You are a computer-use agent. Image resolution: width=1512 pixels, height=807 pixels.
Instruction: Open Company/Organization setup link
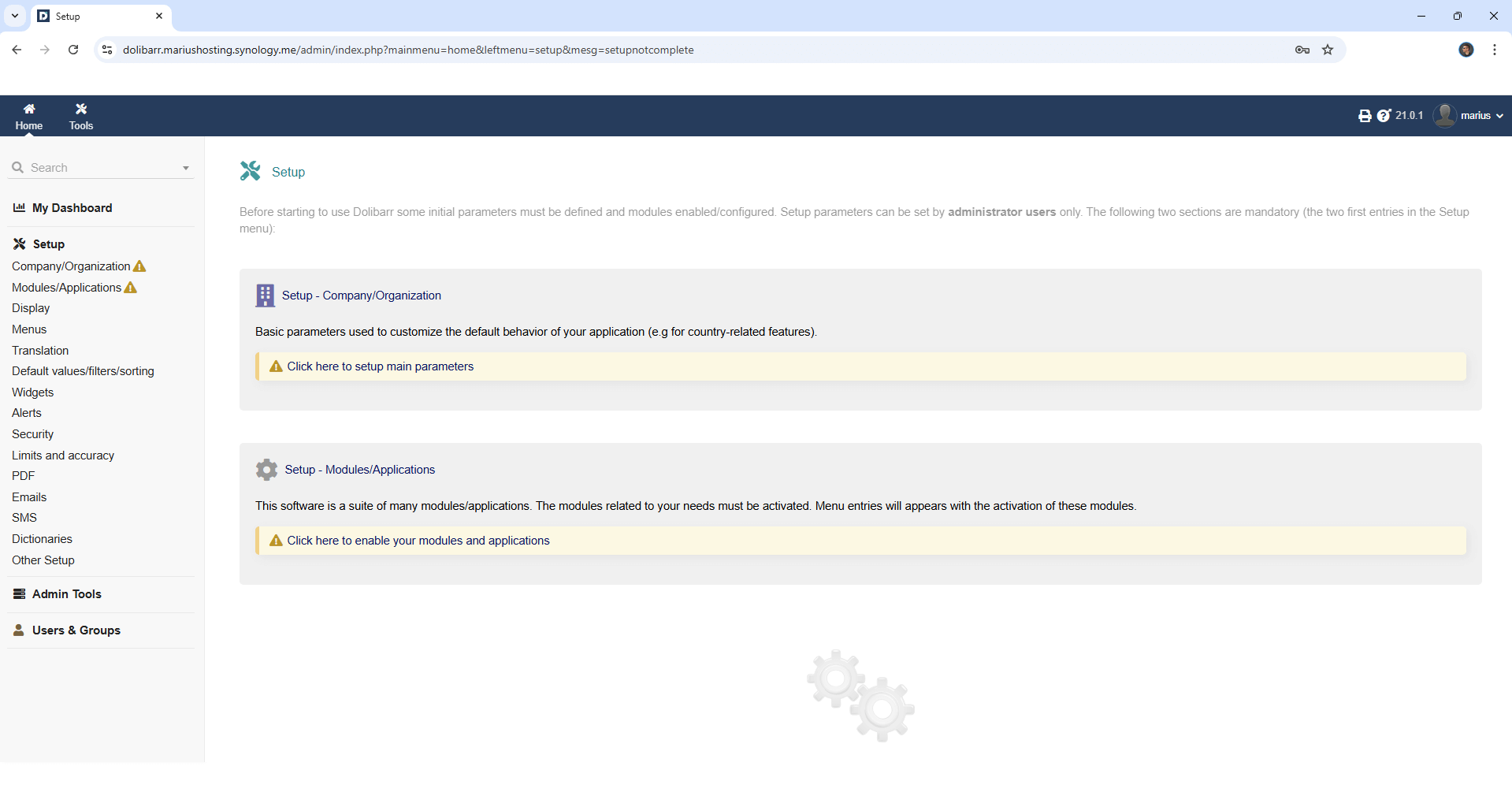tap(71, 266)
